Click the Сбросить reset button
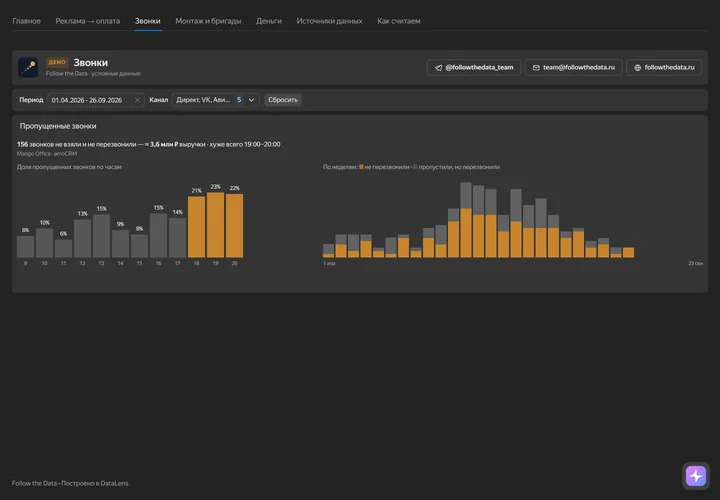The image size is (720, 500). coord(283,100)
